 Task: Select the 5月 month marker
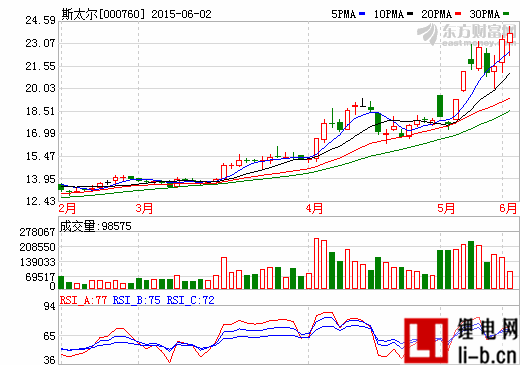446,209
